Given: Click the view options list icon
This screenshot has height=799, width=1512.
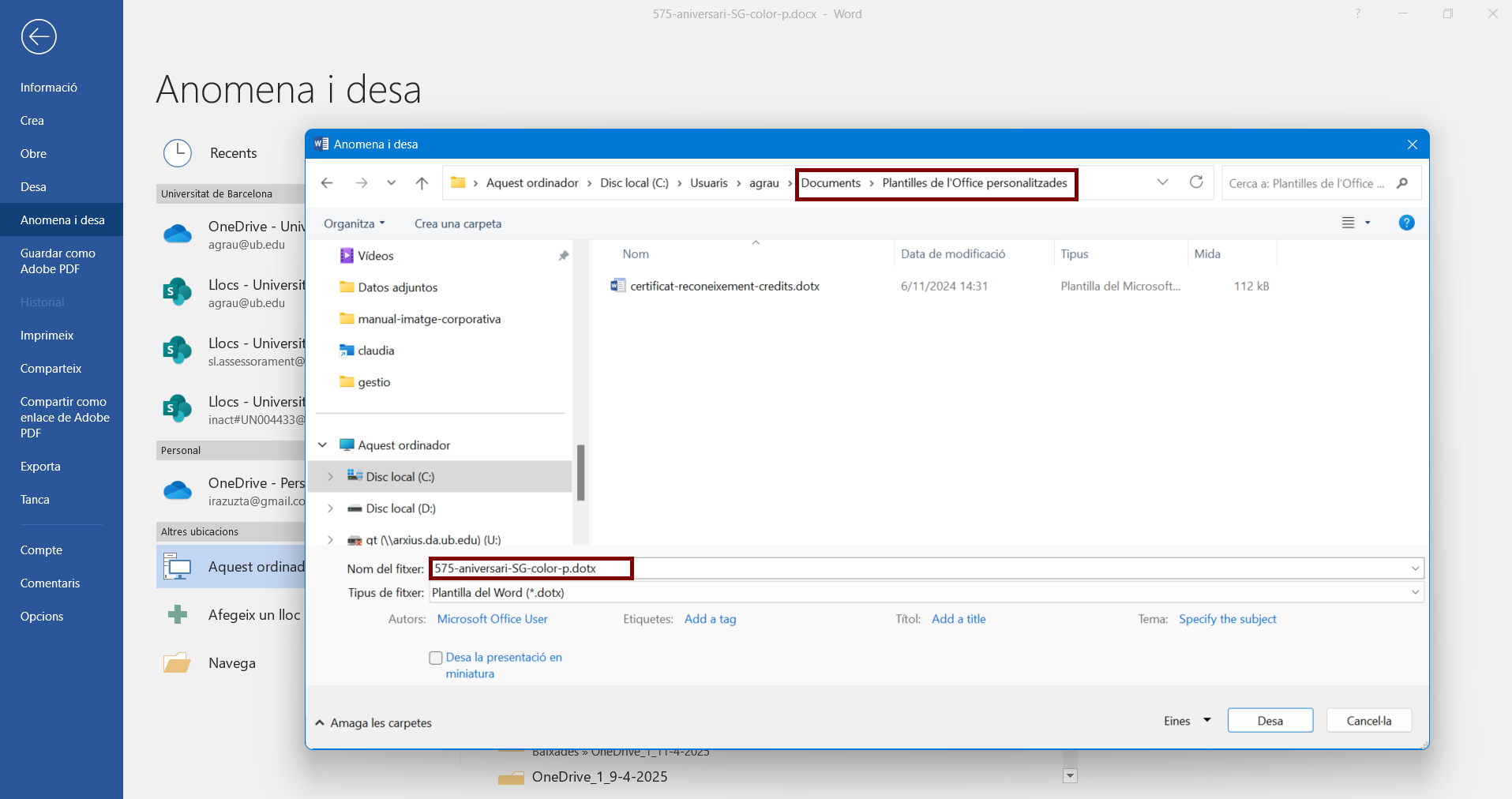Looking at the screenshot, I should point(1349,223).
